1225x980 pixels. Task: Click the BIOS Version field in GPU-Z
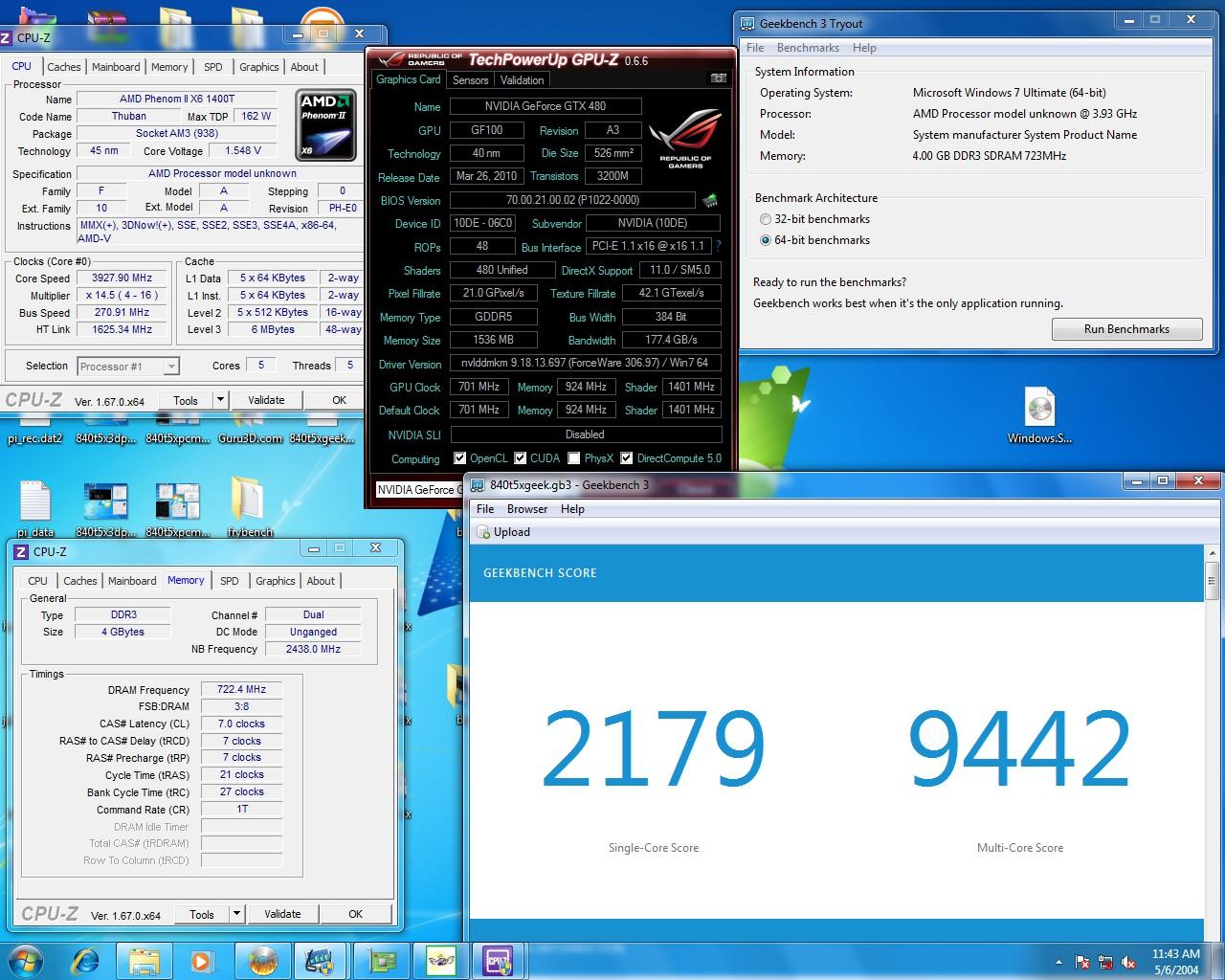point(572,200)
